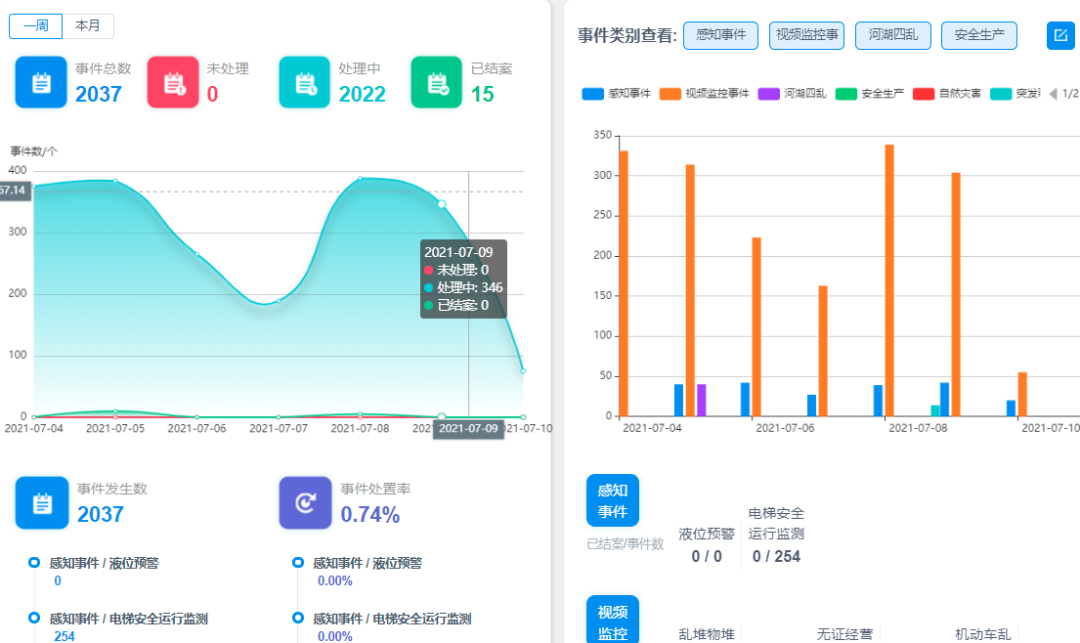Click 乱堆物堆 label
Viewport: 1080px width, 643px height.
coord(706,634)
